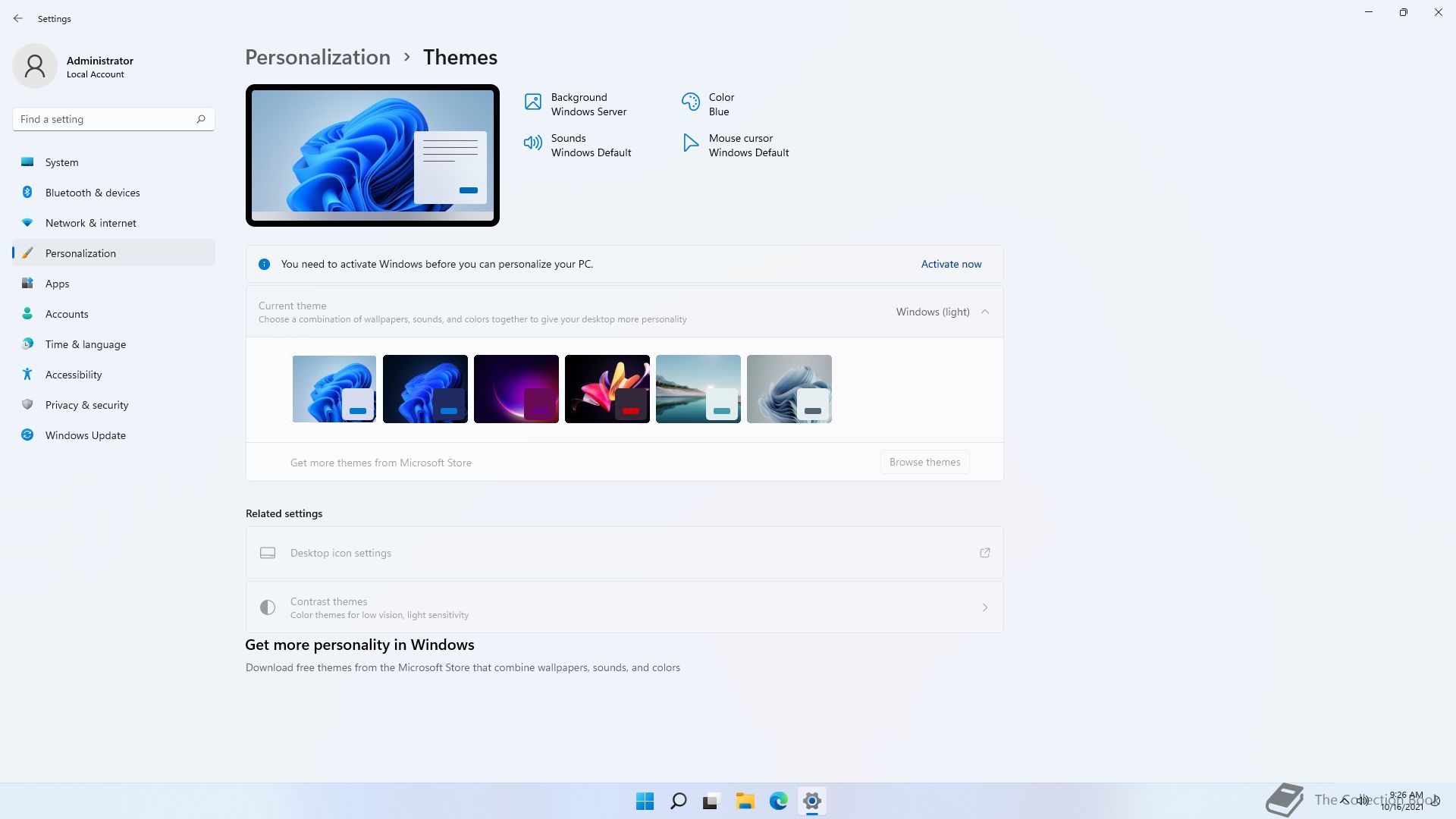Open Bluetooth & devices settings
1456x819 pixels.
(x=114, y=193)
